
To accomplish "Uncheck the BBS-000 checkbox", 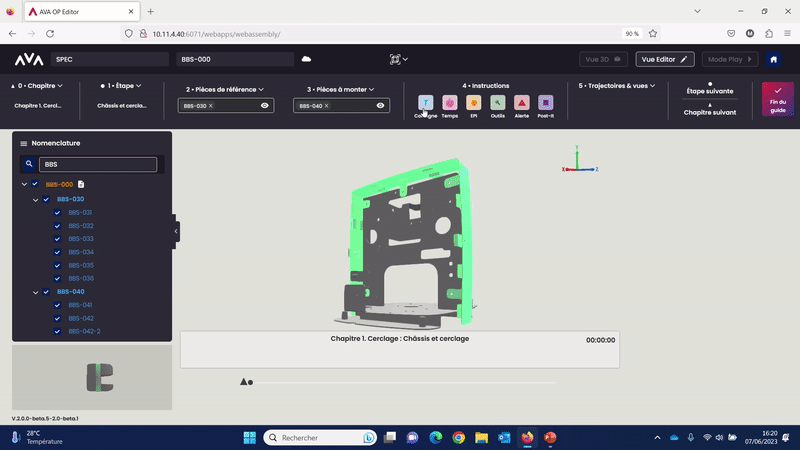I will pos(35,184).
